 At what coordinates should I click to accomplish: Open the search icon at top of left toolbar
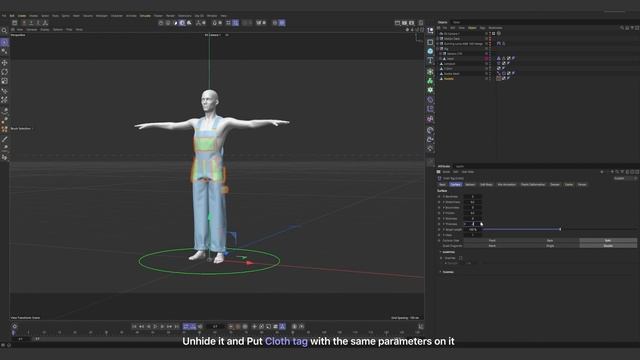click(4, 31)
